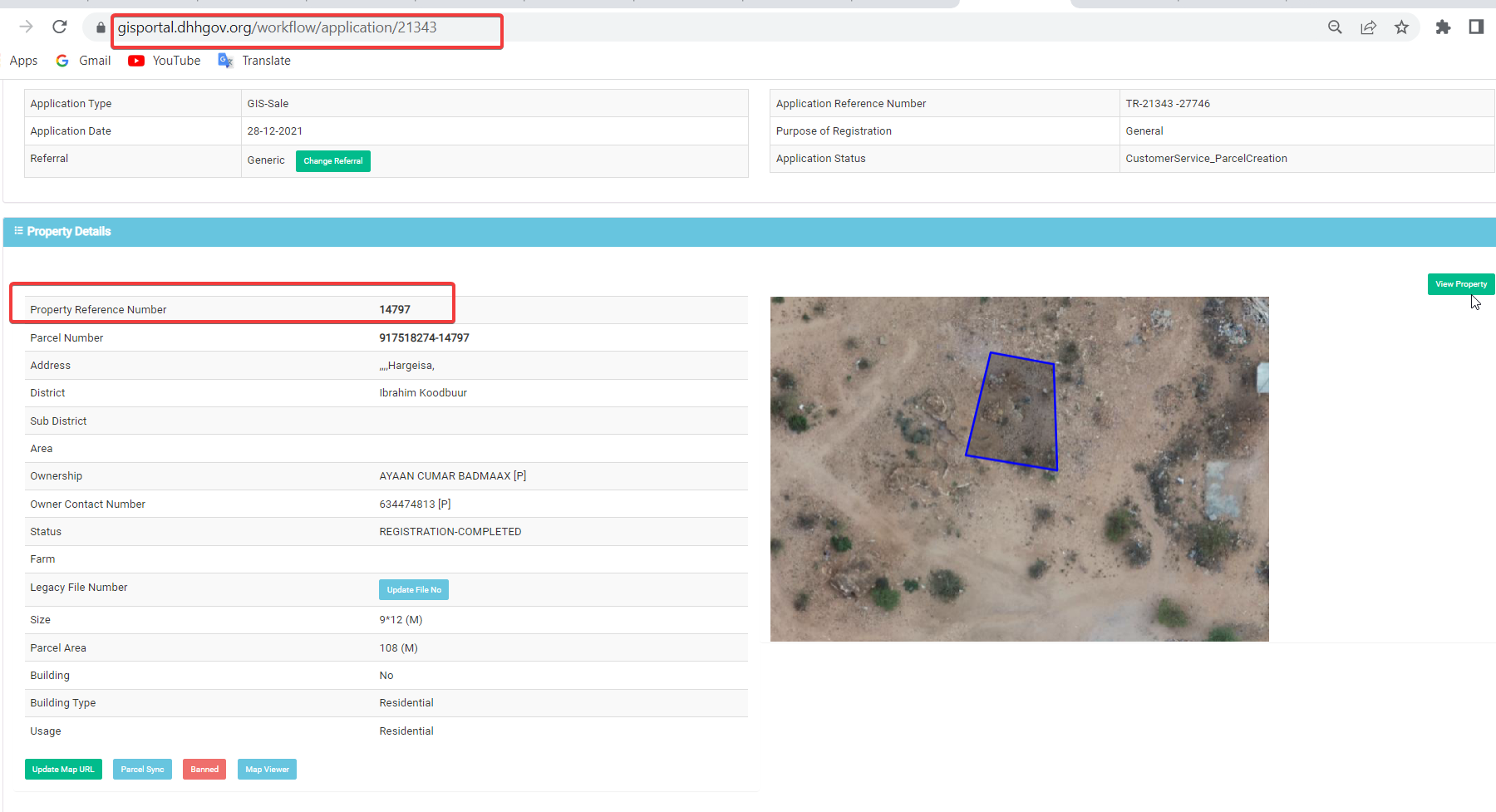Click the Referral value Generic
Image resolution: width=1496 pixels, height=812 pixels.
click(266, 160)
